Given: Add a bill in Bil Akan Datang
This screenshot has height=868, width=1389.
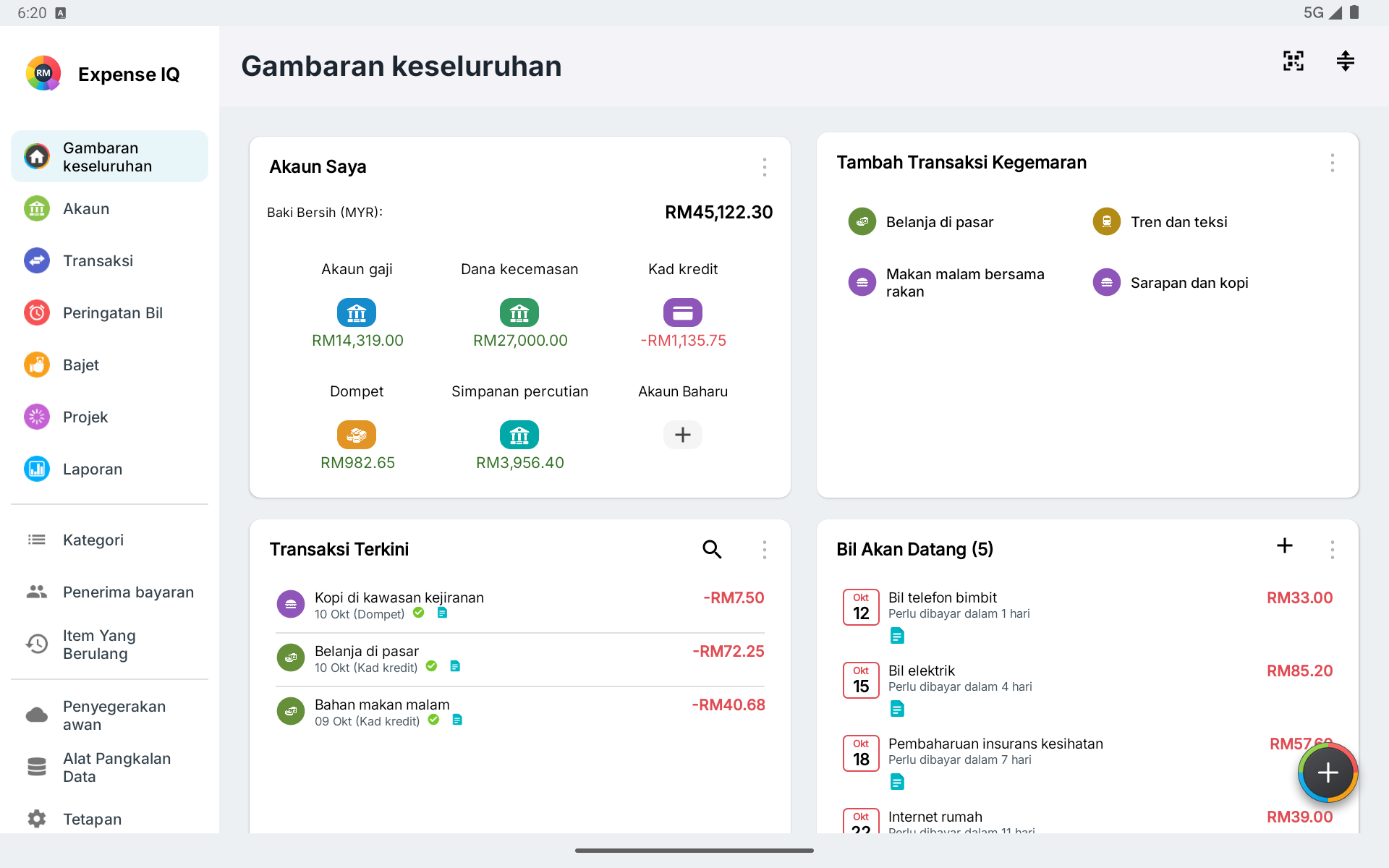Looking at the screenshot, I should [1284, 545].
